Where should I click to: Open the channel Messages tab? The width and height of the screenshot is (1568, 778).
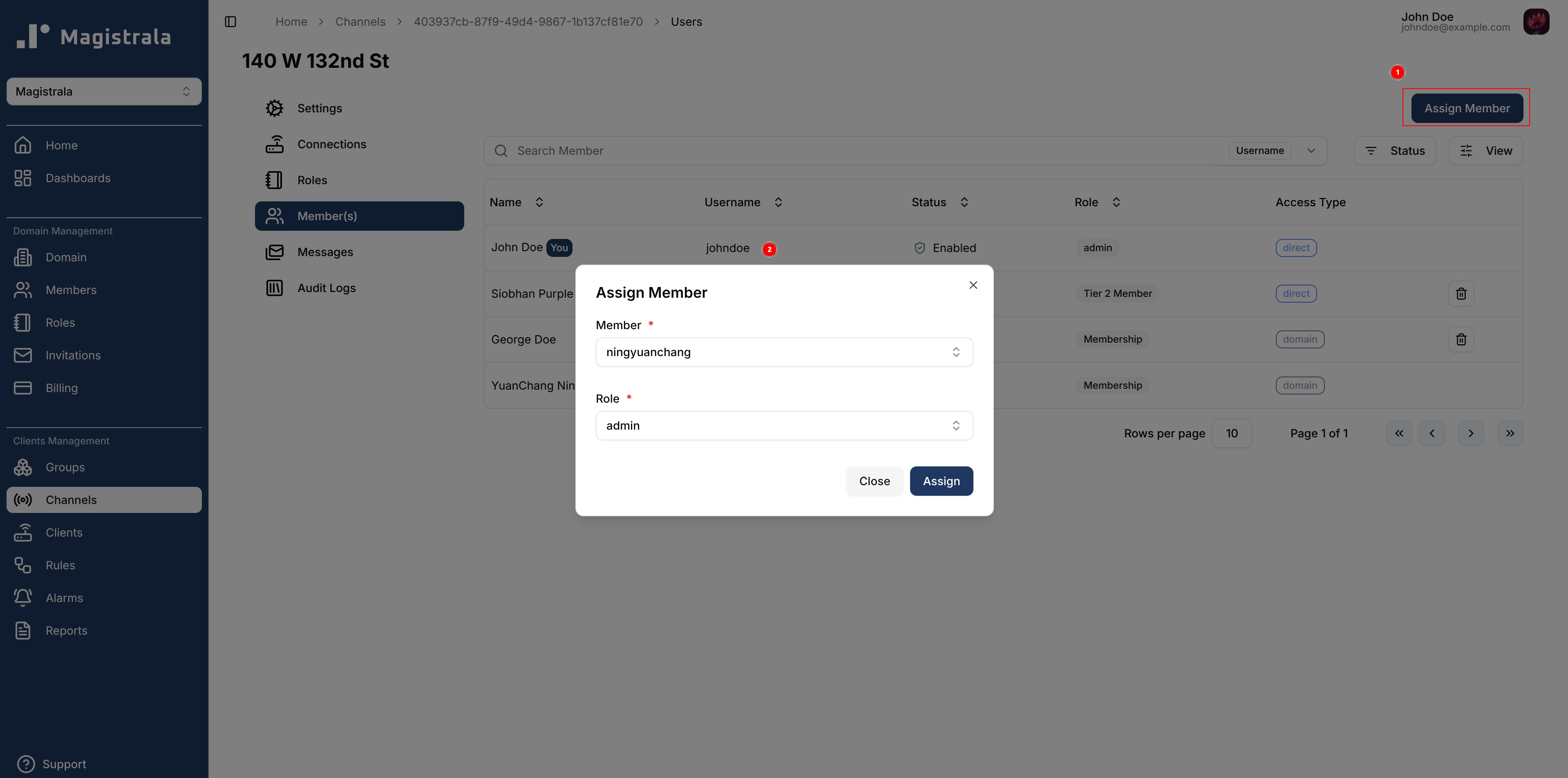click(x=359, y=252)
